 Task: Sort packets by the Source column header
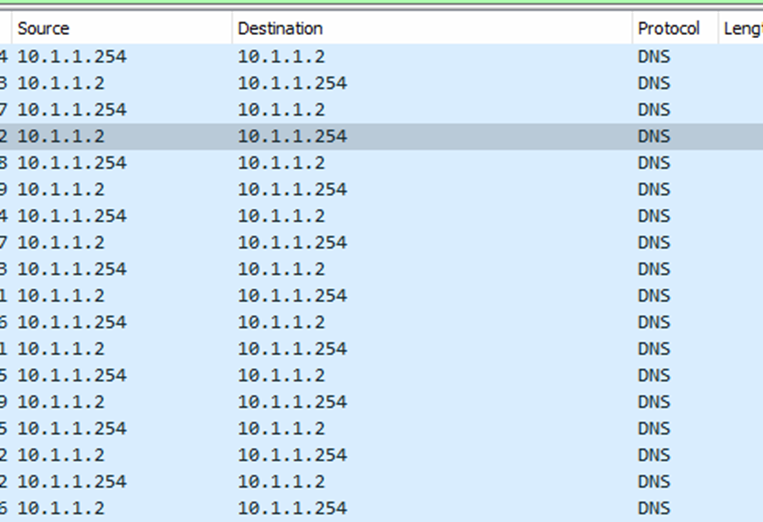click(43, 29)
